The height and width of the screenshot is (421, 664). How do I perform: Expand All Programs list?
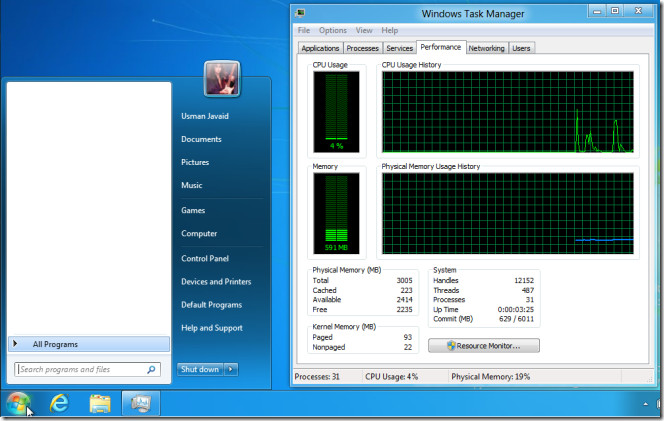click(x=88, y=344)
